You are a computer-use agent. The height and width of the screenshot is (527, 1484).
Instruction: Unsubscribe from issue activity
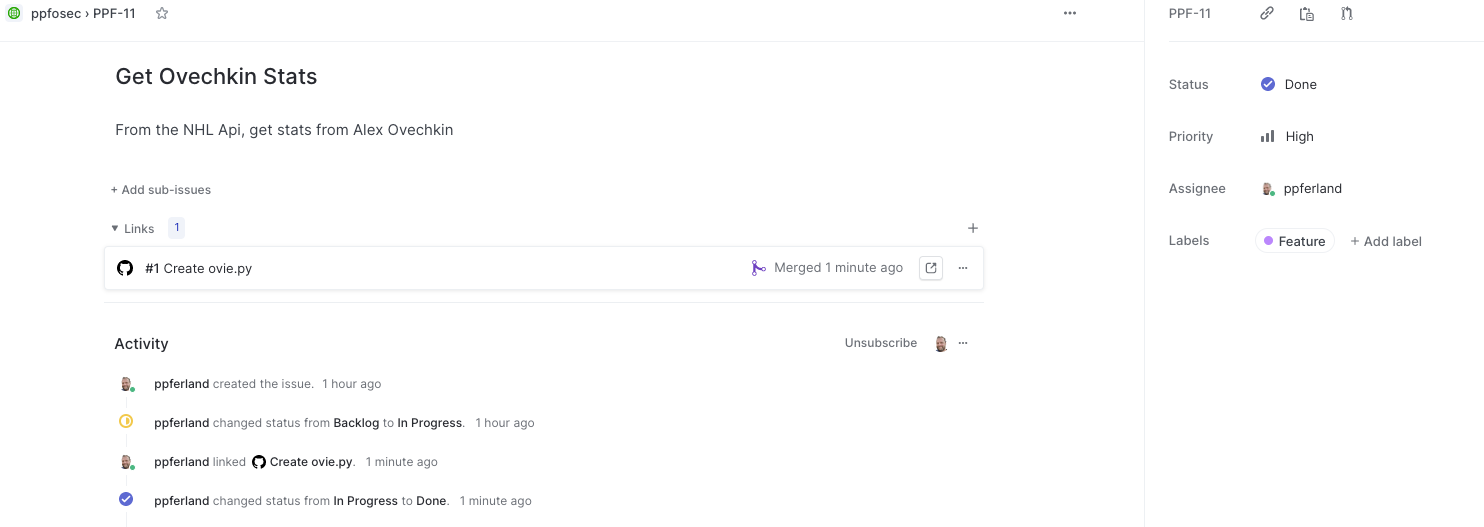click(x=881, y=343)
